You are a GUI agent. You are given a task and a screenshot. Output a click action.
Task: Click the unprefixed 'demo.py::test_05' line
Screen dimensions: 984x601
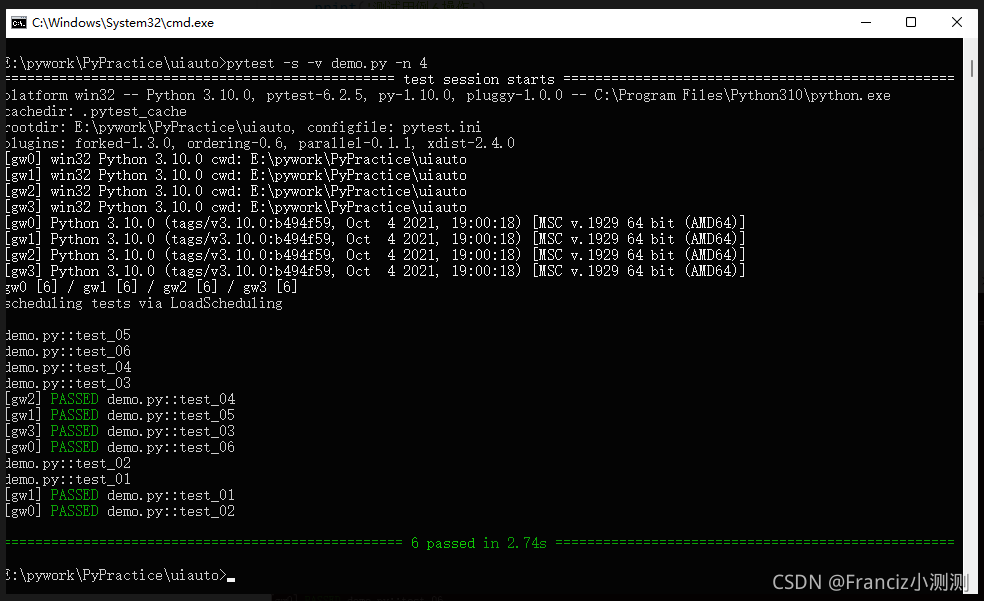tap(68, 336)
